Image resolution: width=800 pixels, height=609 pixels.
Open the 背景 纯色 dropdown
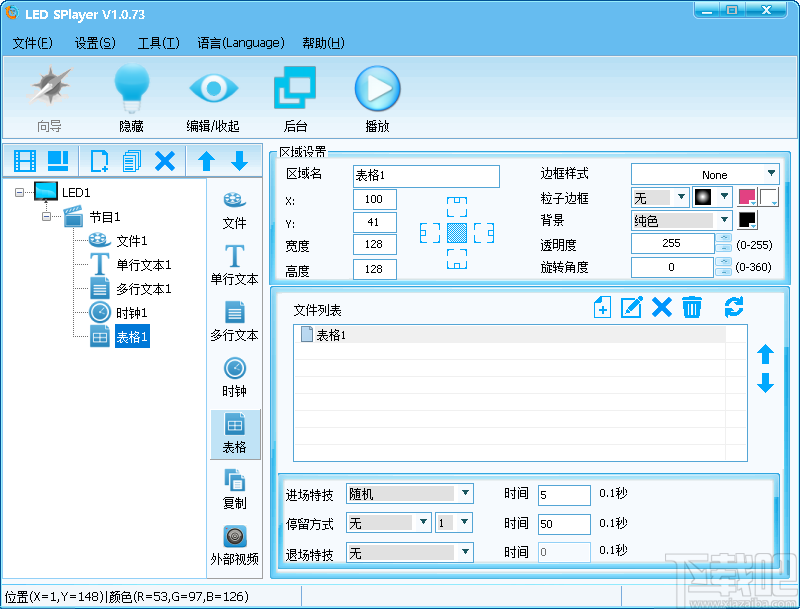pos(725,219)
